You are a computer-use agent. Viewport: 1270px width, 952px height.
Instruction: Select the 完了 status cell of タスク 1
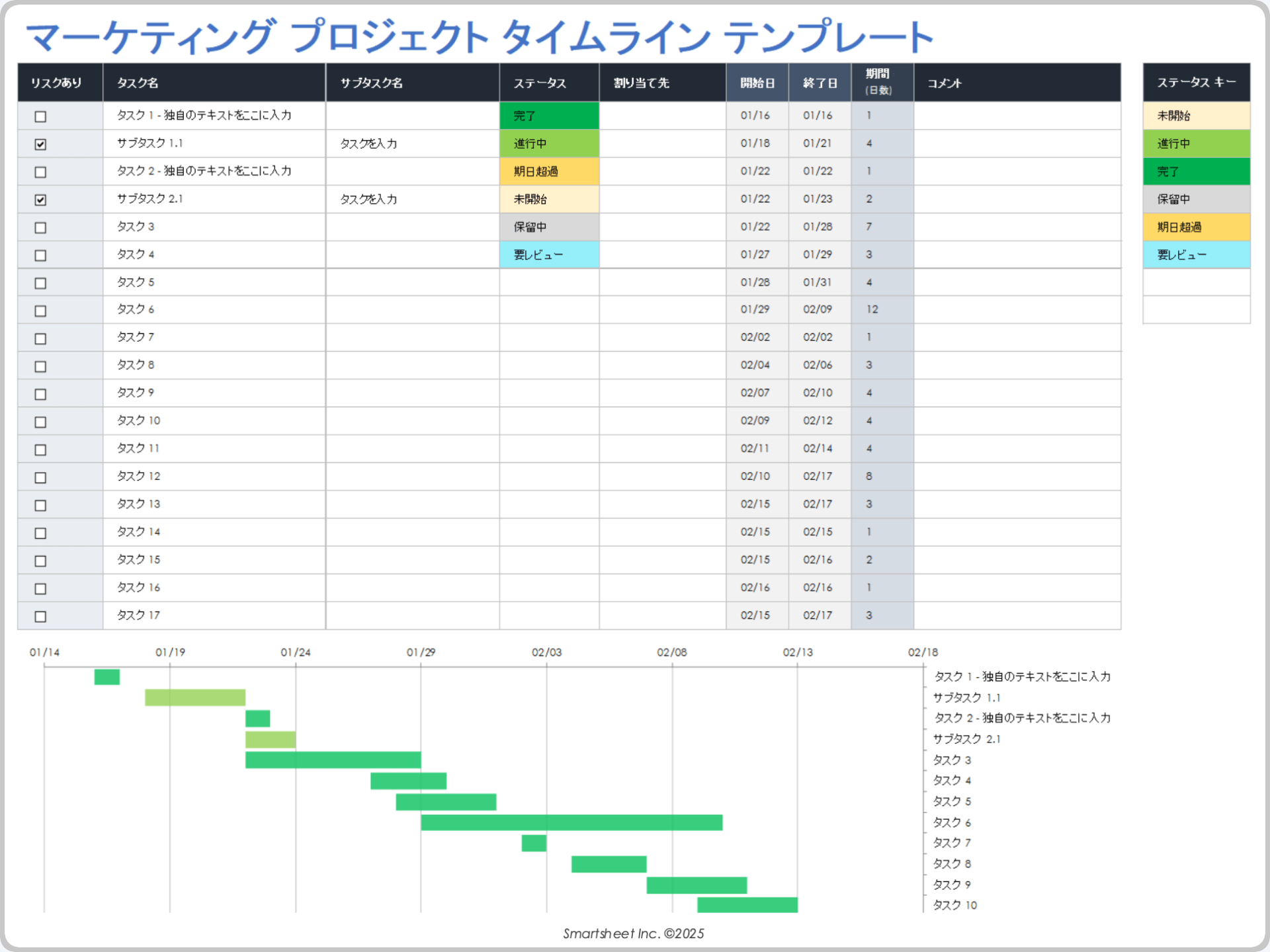point(549,116)
